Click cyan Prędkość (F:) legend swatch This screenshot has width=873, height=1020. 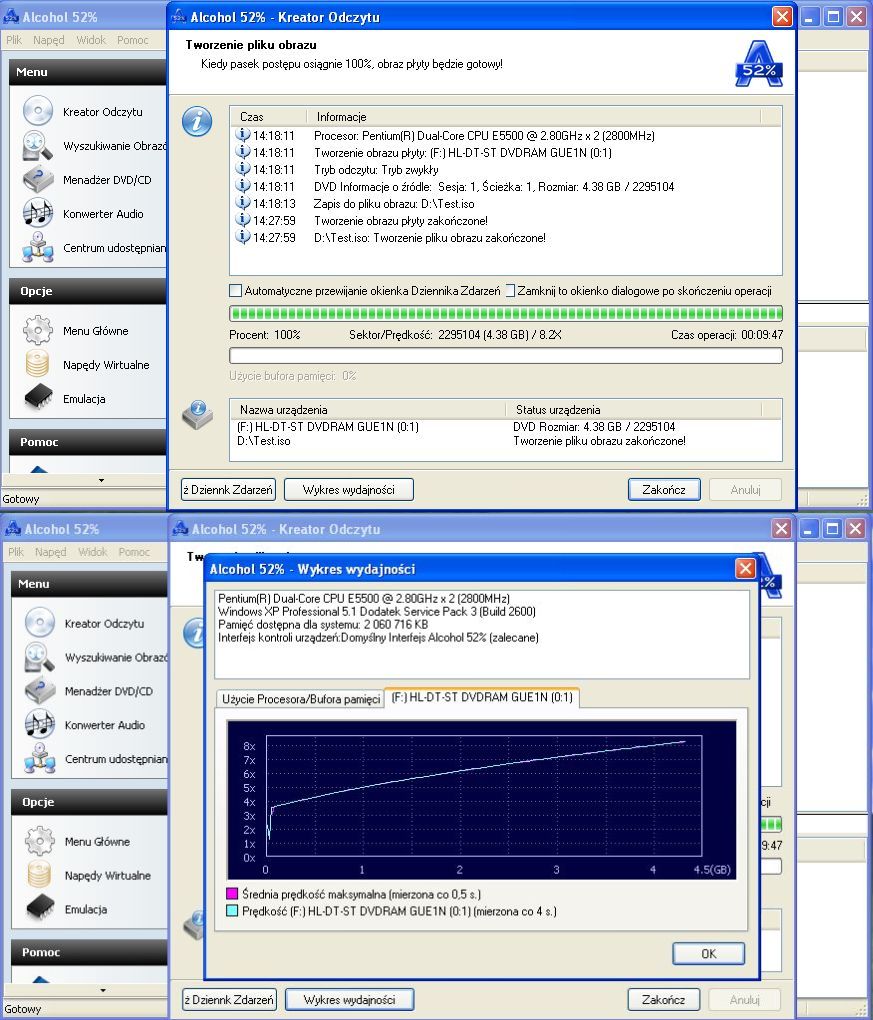pos(232,911)
